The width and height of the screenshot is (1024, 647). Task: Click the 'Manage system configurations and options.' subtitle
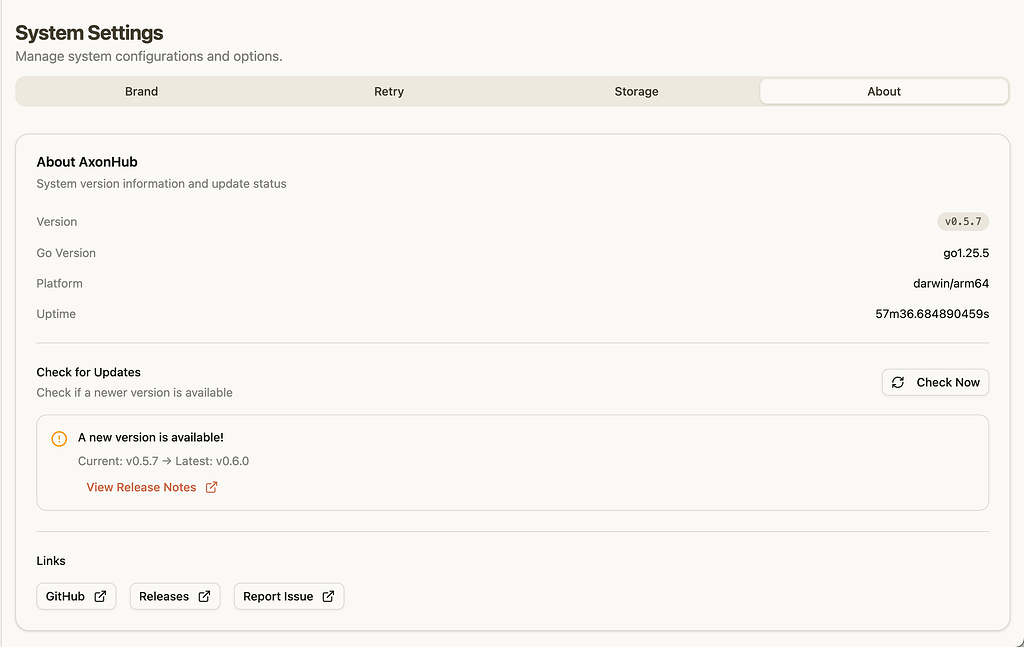[149, 56]
